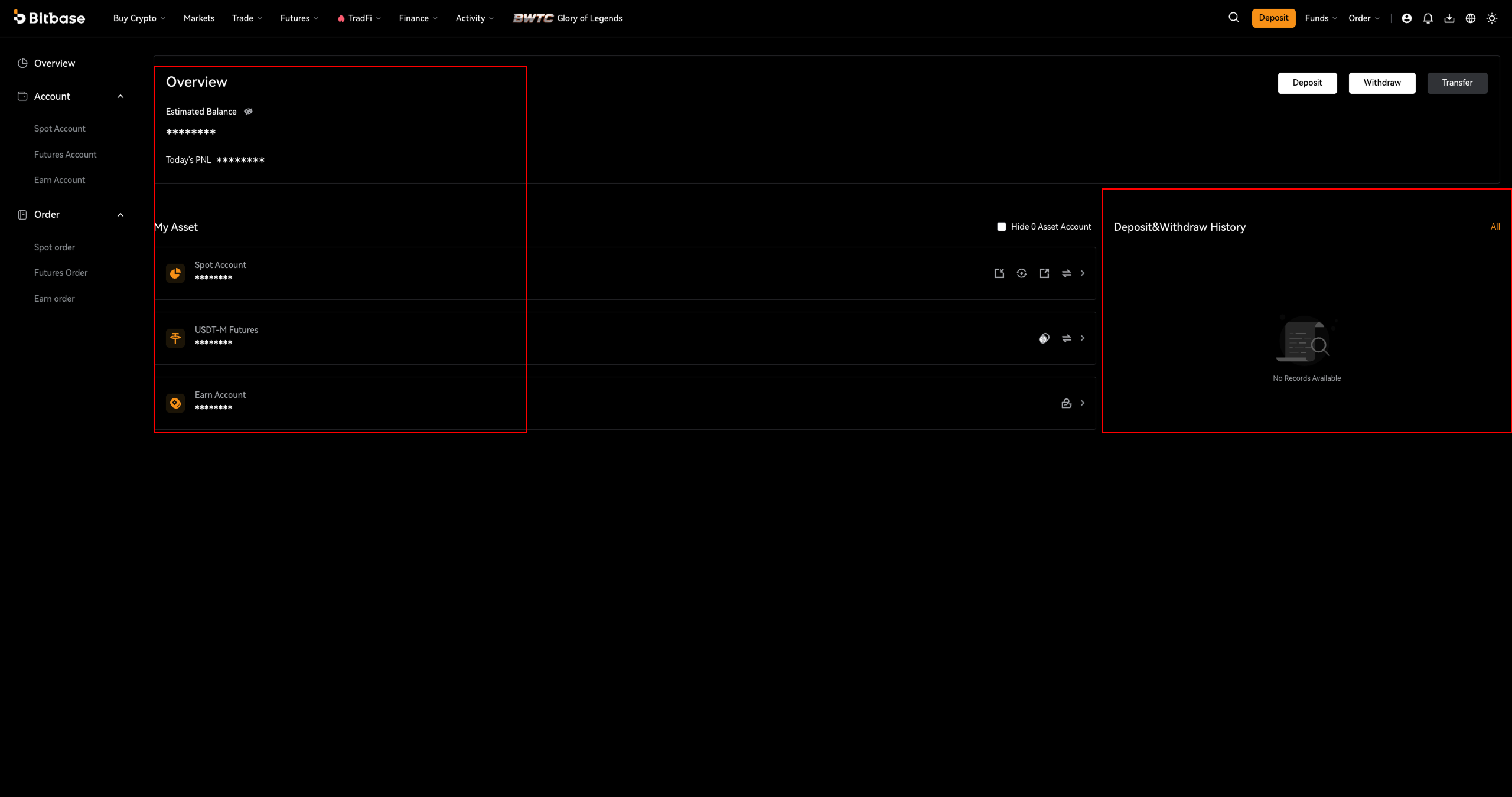This screenshot has width=1512, height=797.
Task: Open Spot Account details chevron
Action: [x=1083, y=273]
